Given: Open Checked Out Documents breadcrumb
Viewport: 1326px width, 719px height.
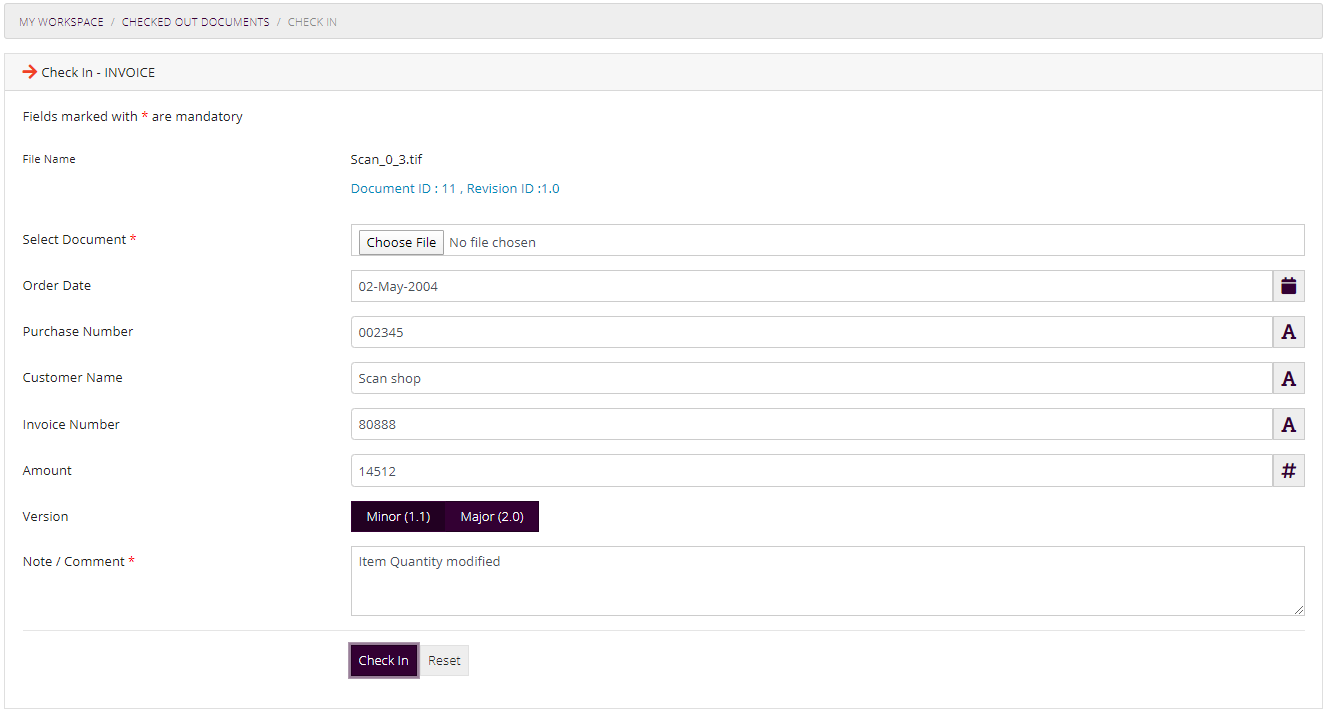Looking at the screenshot, I should 195,22.
